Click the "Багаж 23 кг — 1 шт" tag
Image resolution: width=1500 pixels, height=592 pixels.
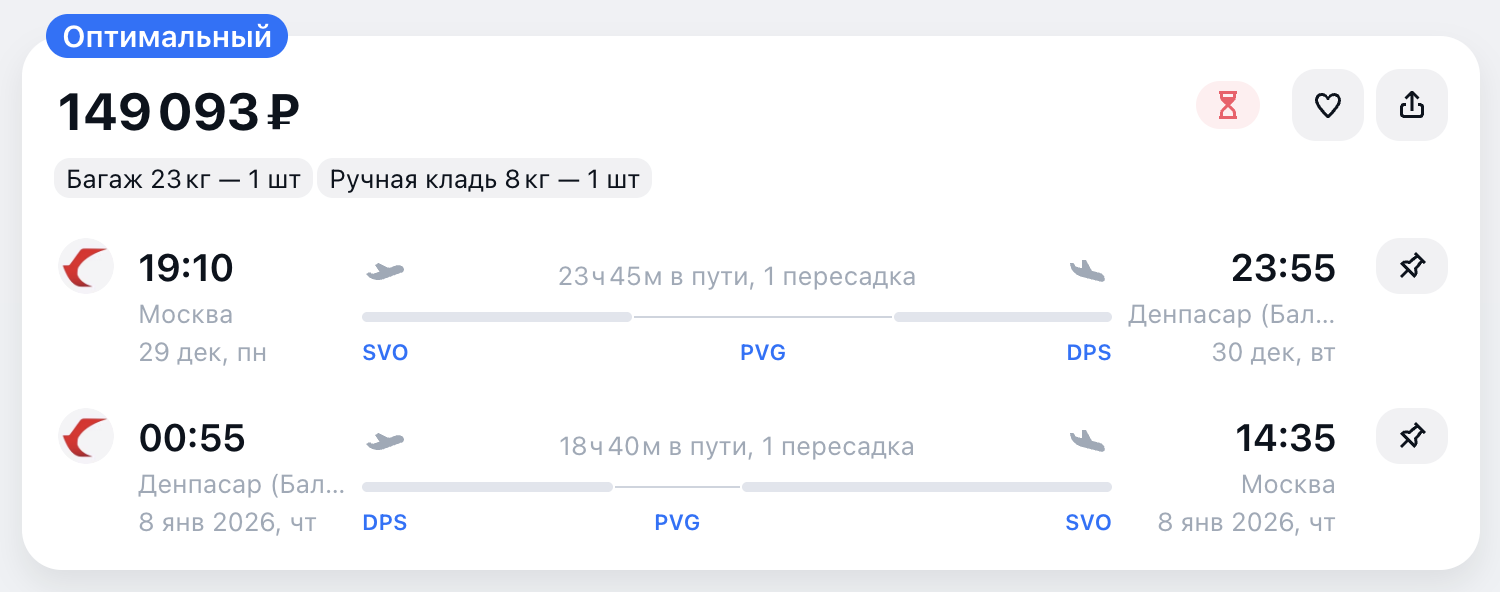point(184,180)
